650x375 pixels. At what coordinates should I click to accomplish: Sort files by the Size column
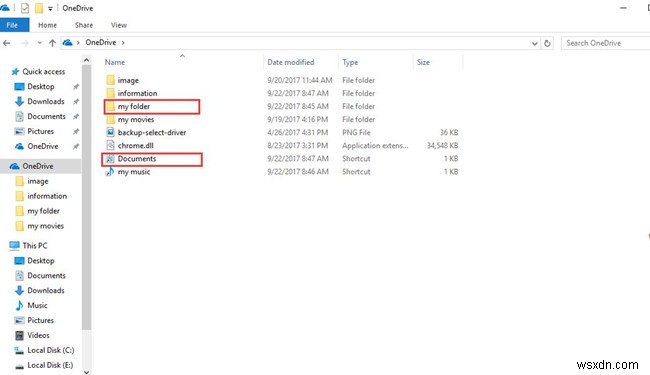click(x=423, y=62)
